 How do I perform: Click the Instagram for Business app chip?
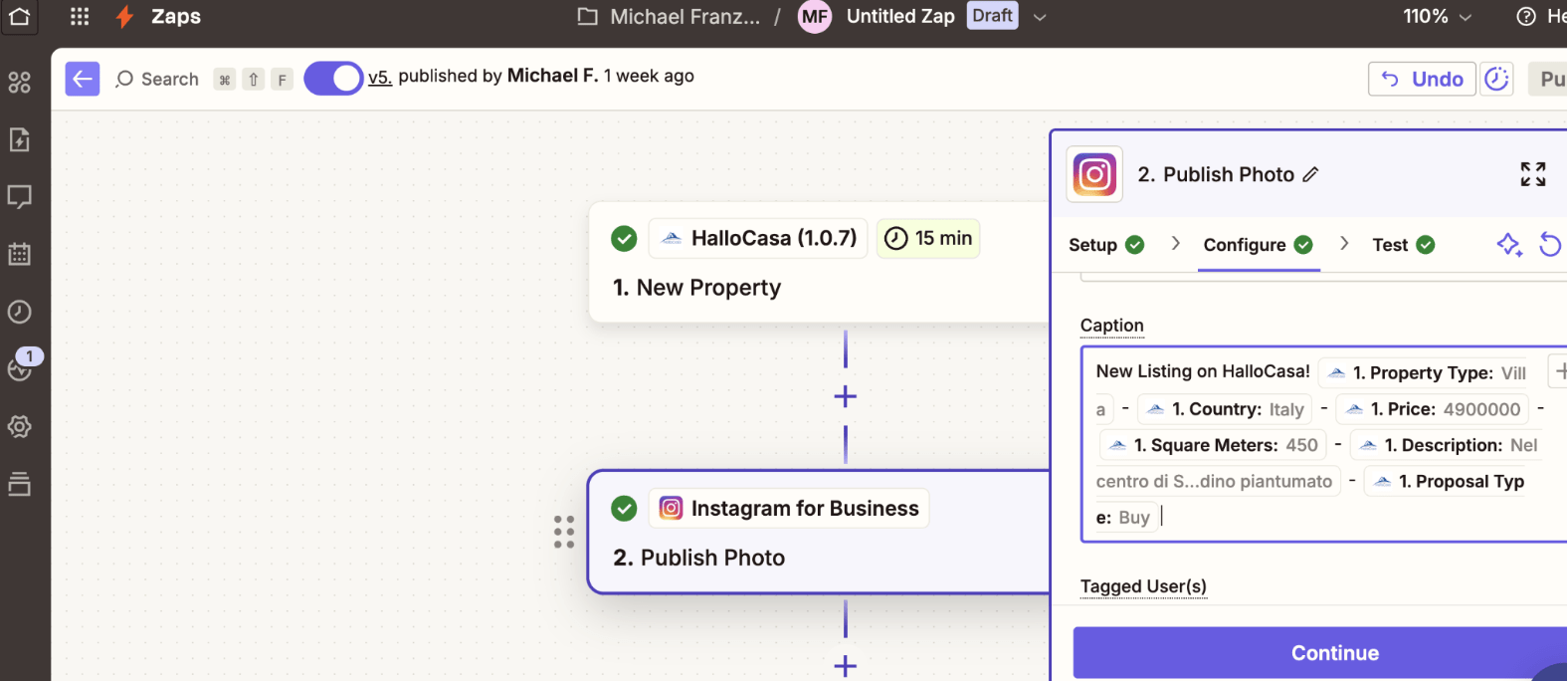[x=789, y=508]
